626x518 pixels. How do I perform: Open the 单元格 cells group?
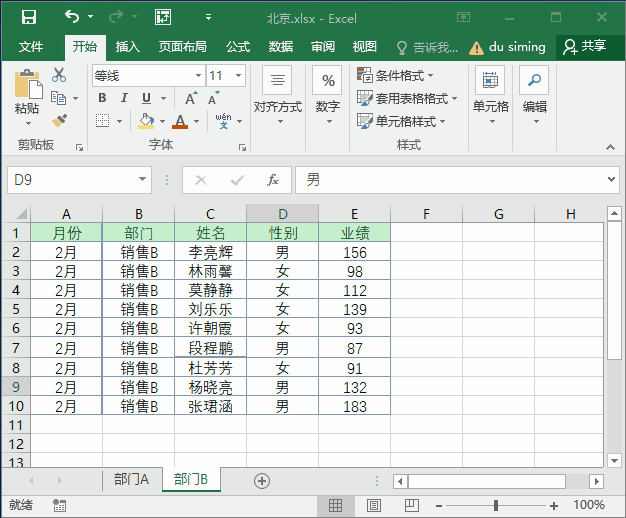[x=491, y=96]
